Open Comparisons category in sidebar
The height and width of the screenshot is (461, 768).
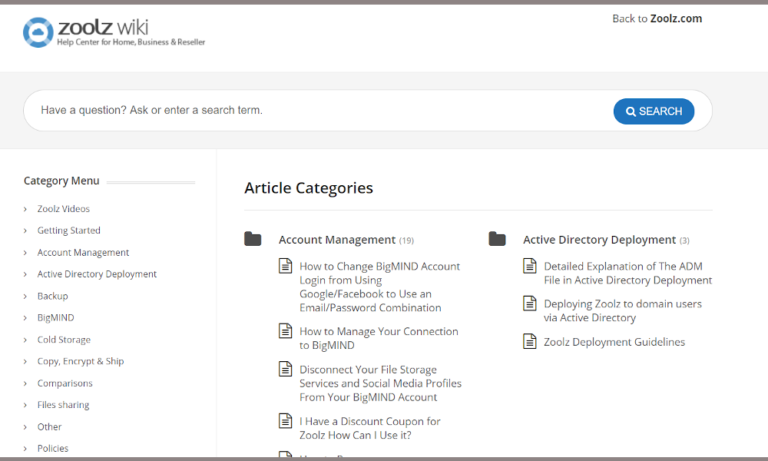point(65,383)
